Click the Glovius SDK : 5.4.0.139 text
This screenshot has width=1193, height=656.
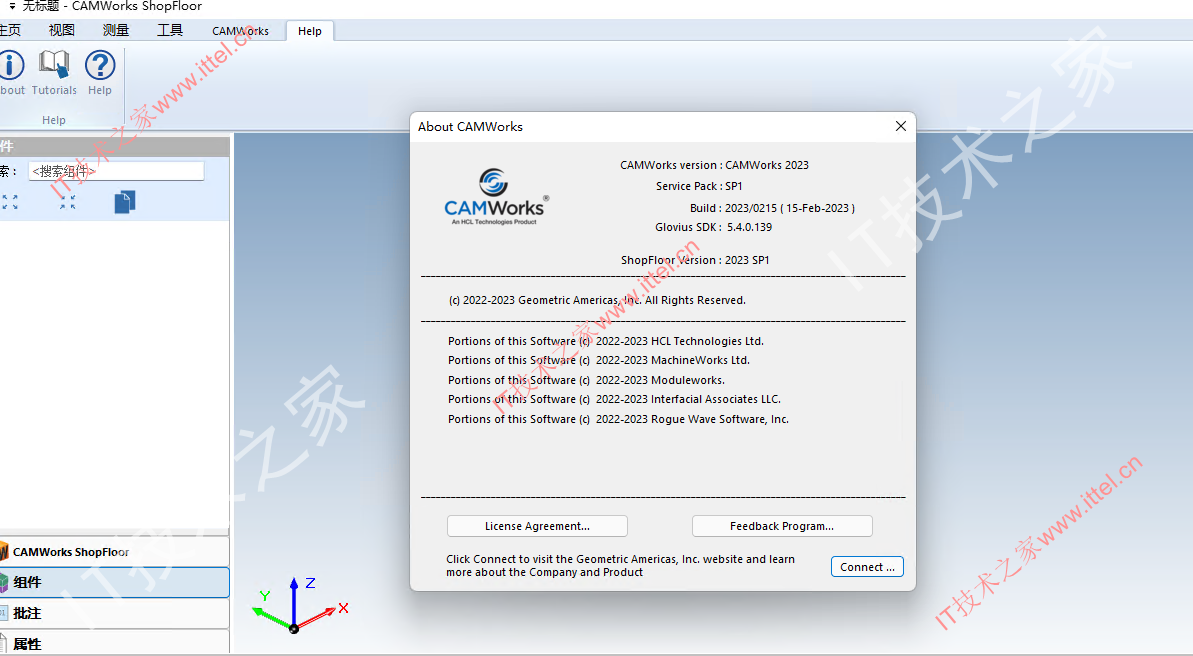pyautogui.click(x=714, y=227)
